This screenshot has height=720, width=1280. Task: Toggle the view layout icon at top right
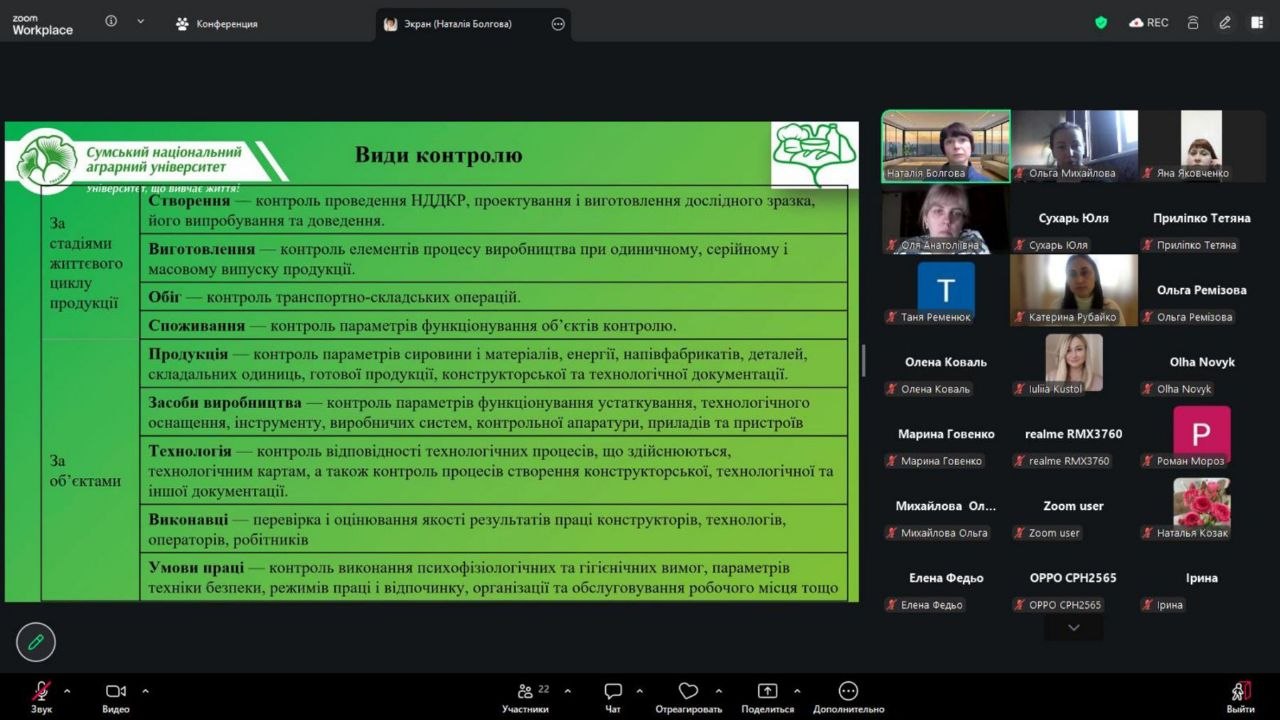point(1257,23)
